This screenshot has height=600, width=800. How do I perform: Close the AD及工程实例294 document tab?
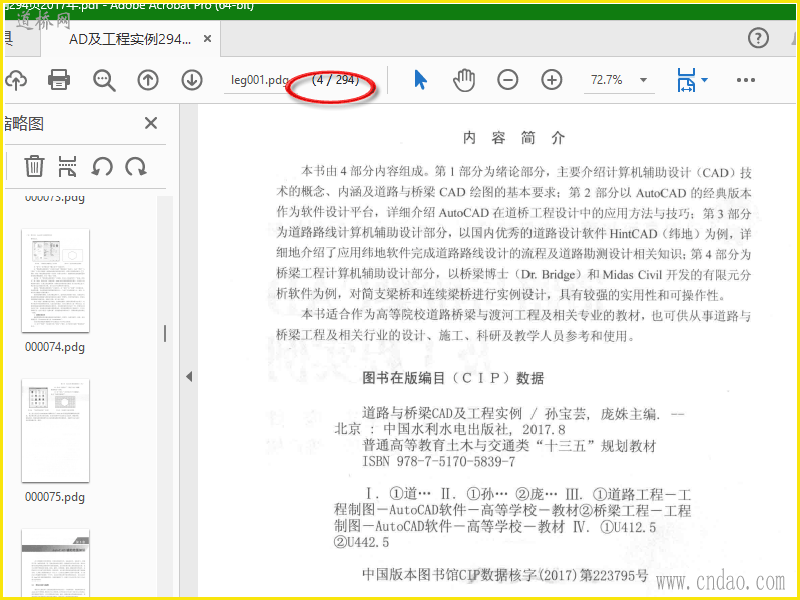(207, 39)
